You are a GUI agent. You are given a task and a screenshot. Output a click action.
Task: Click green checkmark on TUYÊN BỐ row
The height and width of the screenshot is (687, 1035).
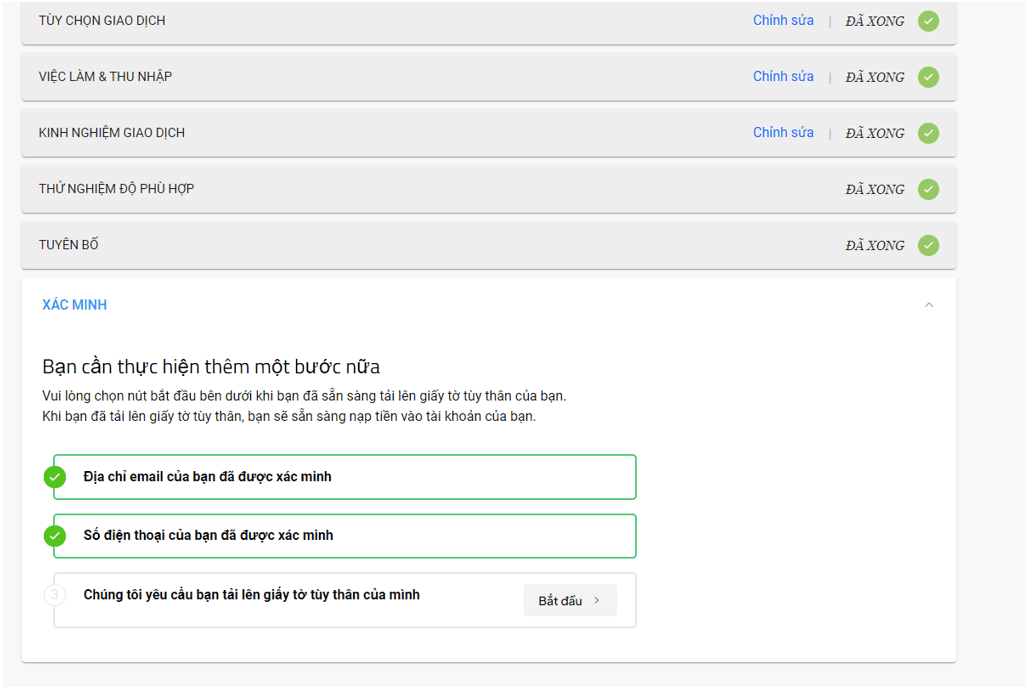point(928,245)
